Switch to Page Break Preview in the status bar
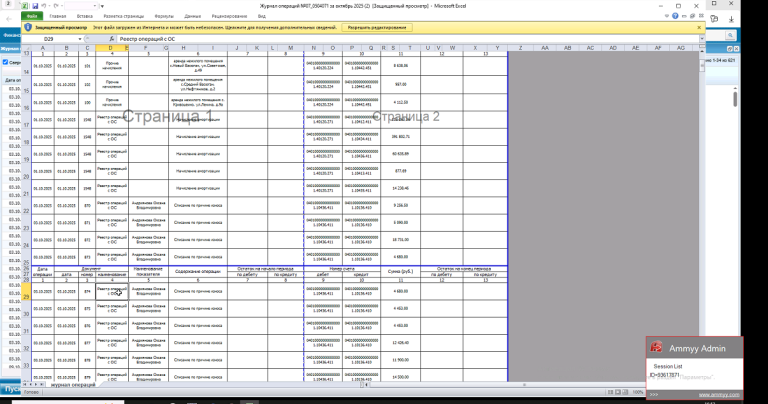This screenshot has width=768, height=404. click(625, 392)
